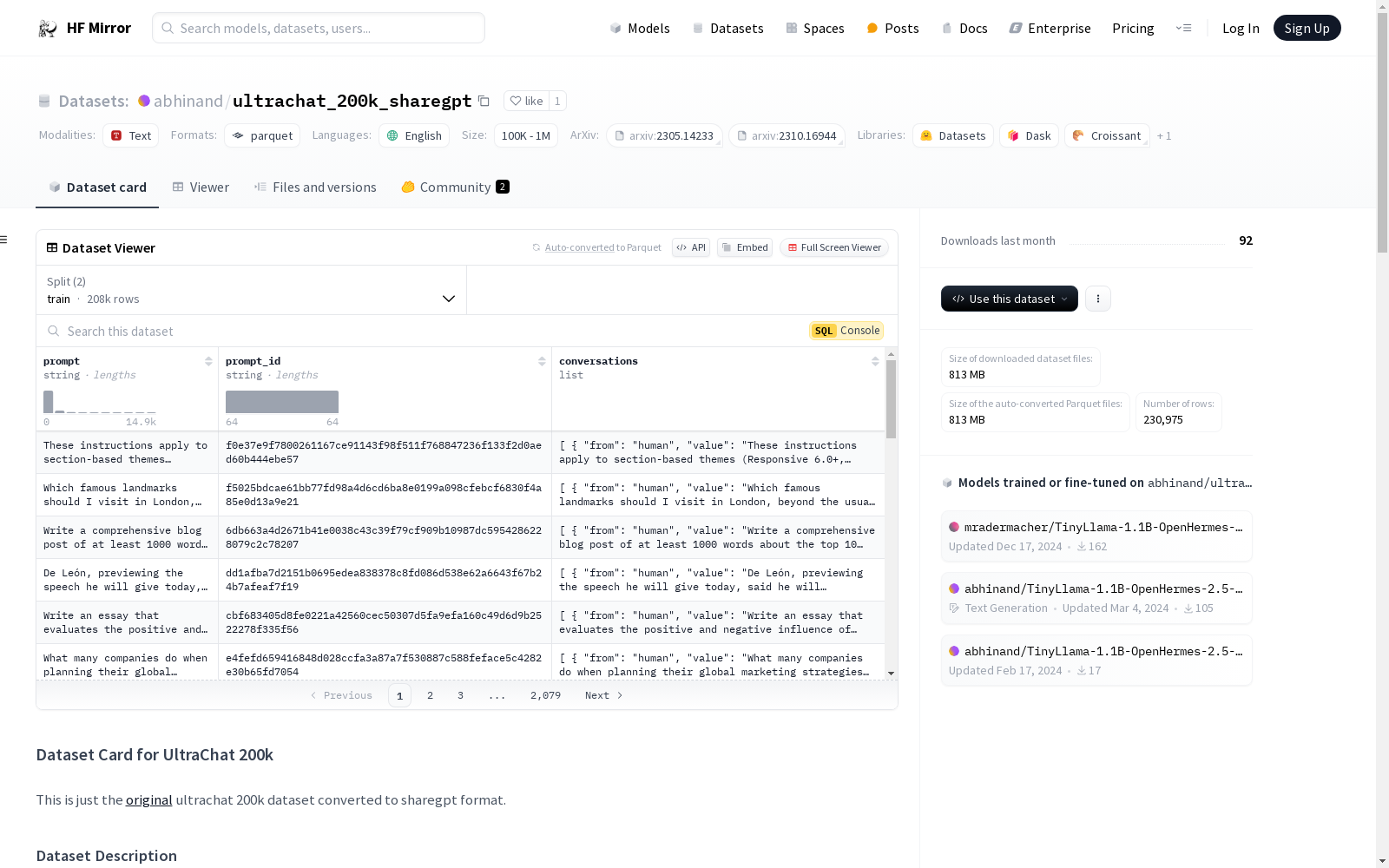Switch to the Dataset card tab

97,187
